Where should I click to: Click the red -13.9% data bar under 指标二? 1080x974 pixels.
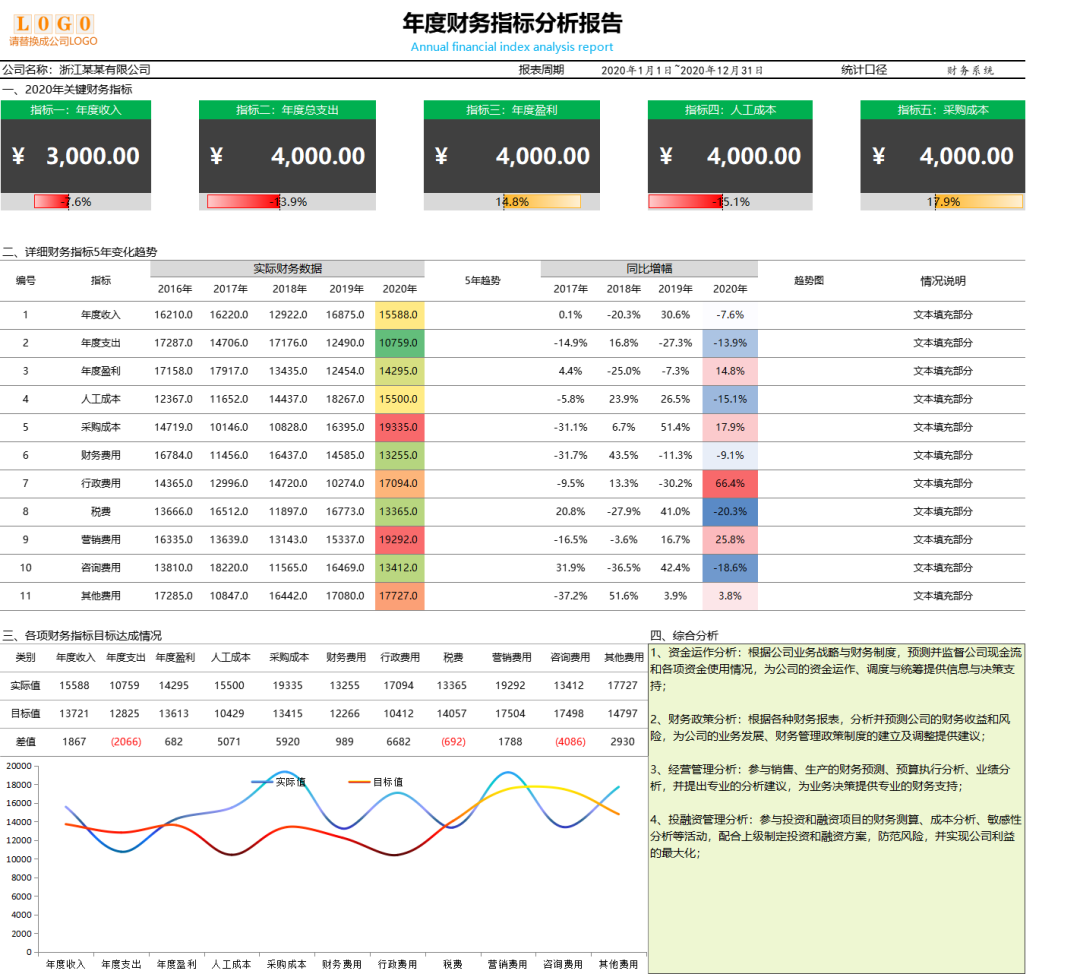click(x=243, y=202)
